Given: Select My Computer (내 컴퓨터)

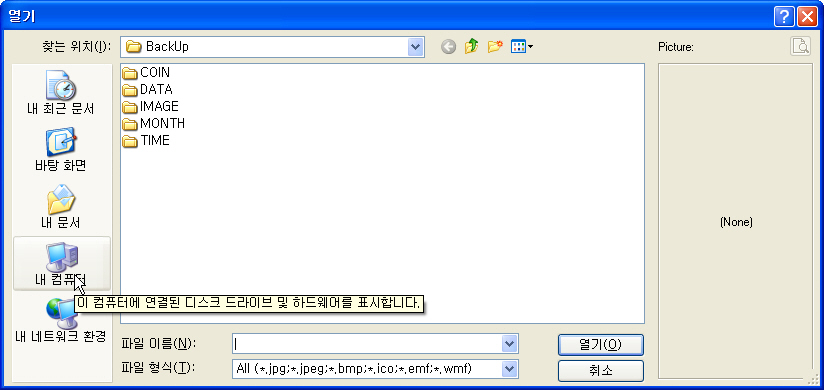Looking at the screenshot, I should 61,263.
